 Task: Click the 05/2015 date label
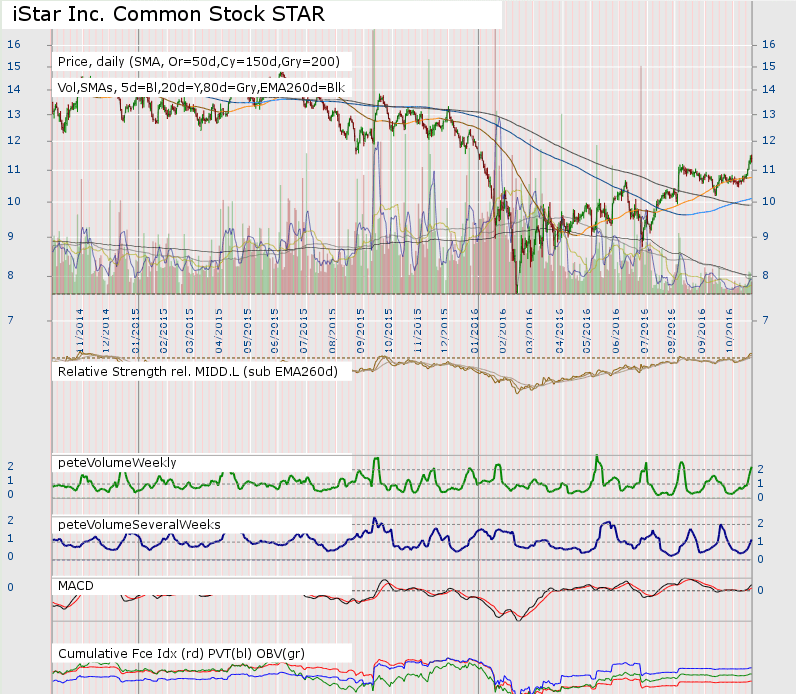tap(247, 331)
